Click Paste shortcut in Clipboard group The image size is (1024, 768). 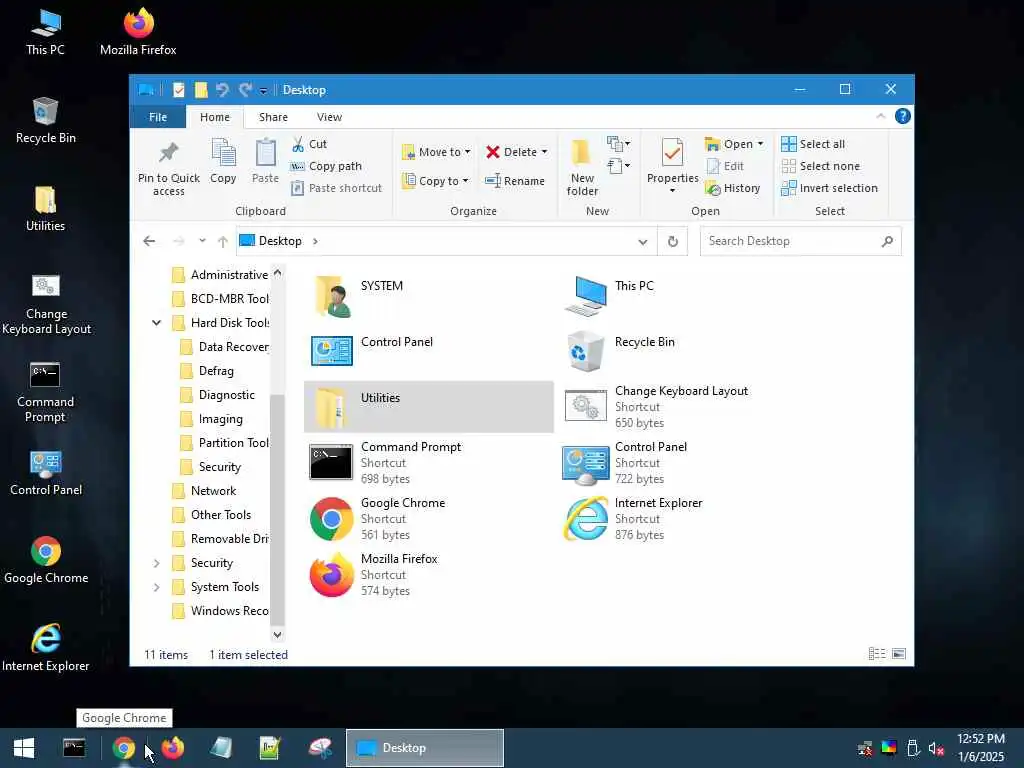(336, 188)
